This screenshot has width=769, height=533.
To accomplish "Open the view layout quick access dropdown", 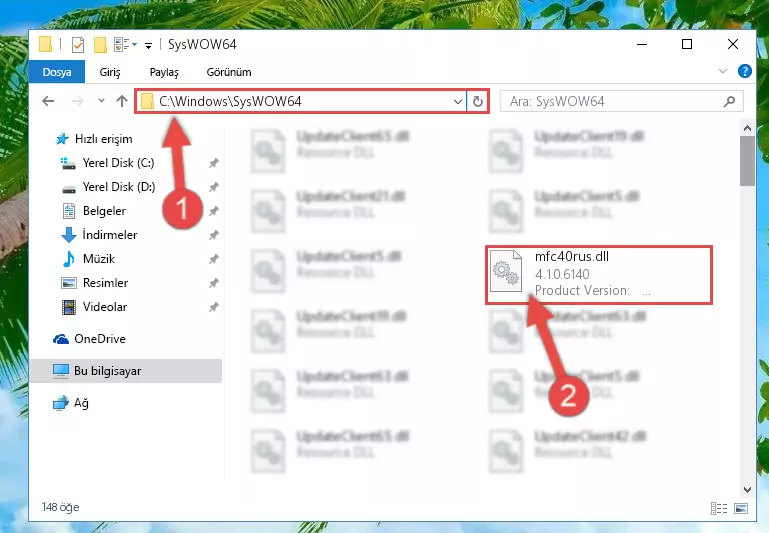I will pos(126,45).
